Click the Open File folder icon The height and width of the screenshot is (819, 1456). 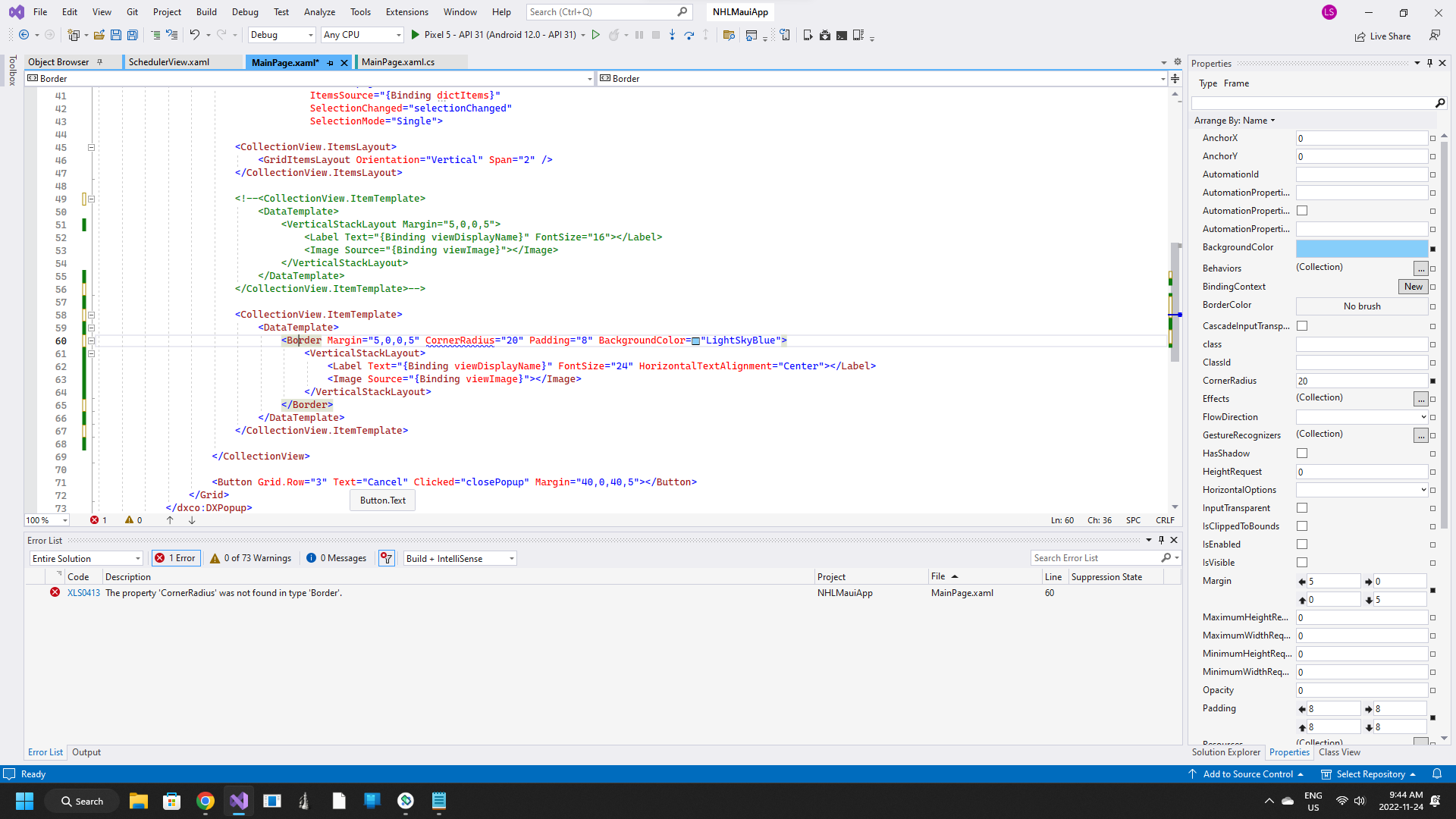99,35
